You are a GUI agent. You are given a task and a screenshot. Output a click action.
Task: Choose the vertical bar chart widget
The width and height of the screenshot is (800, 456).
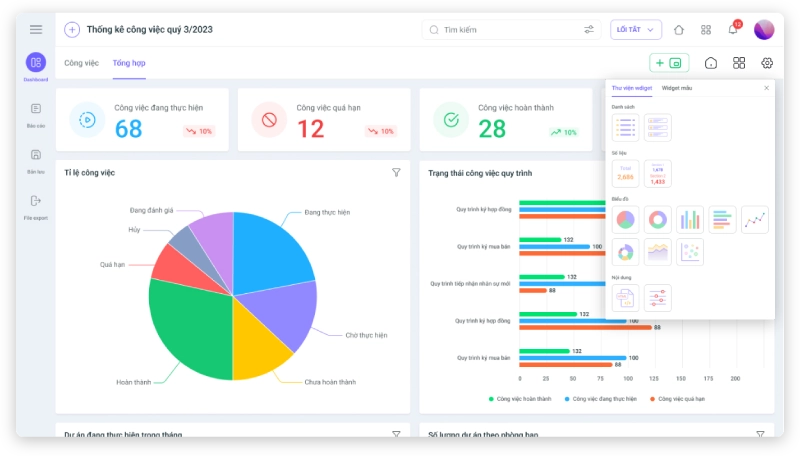point(690,220)
